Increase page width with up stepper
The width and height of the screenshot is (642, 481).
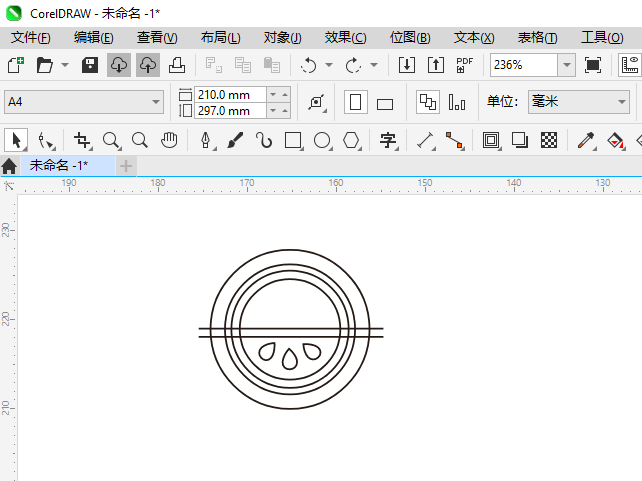[x=285, y=95]
